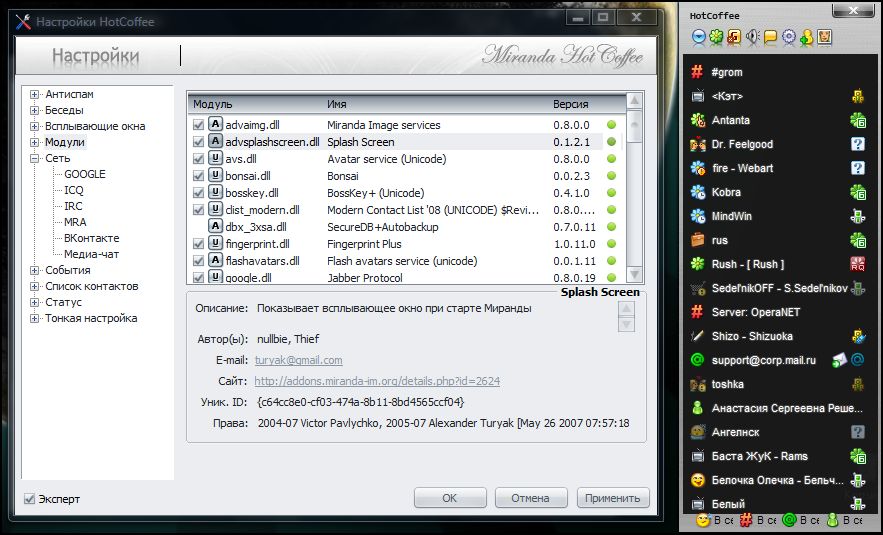Viewport: 883px width, 535px height.
Task: Uncheck the bosskey.dll module checkbox
Action: [198, 193]
